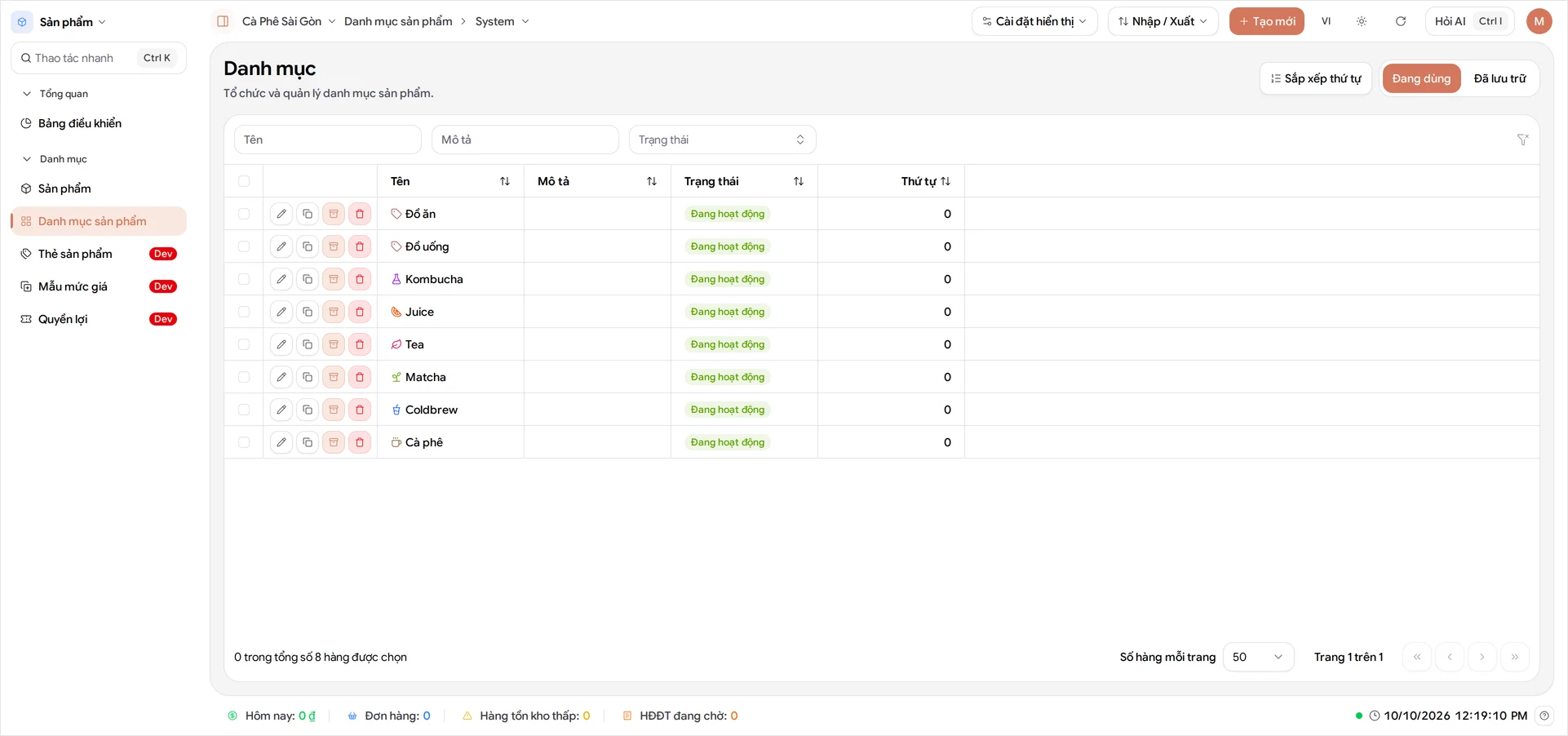Switch the light/dark theme icon

click(1362, 21)
